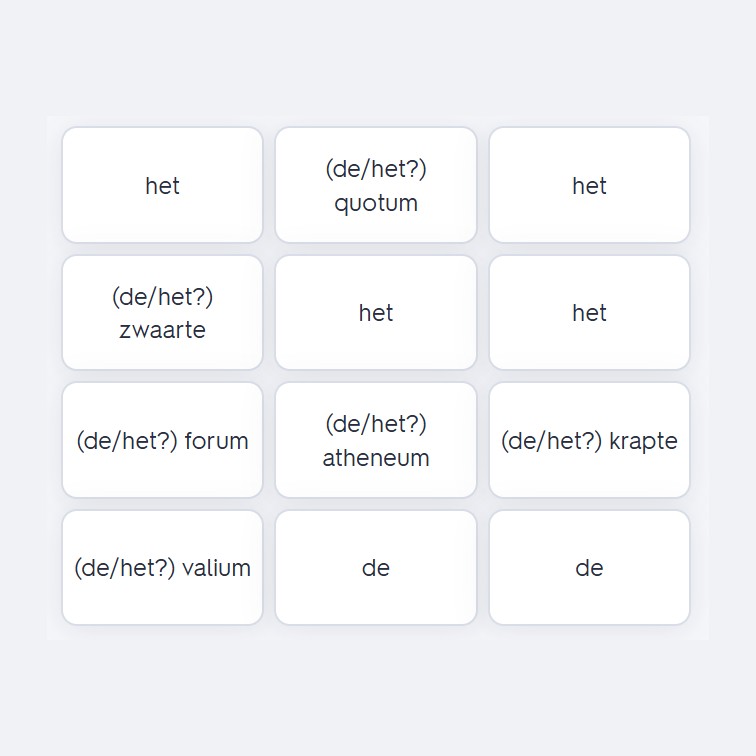Click the top-right corner 'het' card
Image resolution: width=756 pixels, height=756 pixels.
click(589, 185)
